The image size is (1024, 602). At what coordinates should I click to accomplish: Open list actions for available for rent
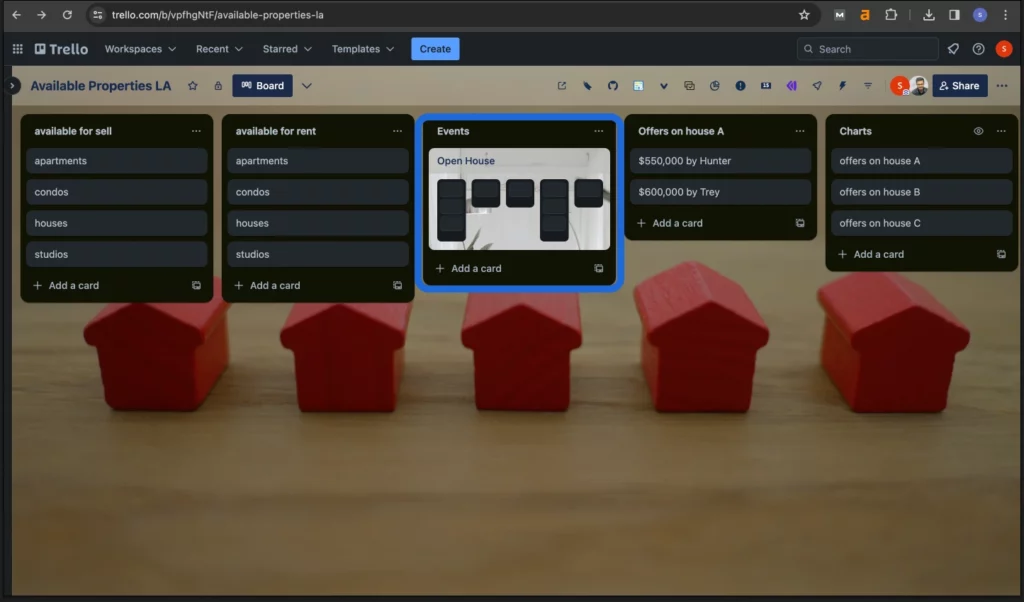(x=397, y=131)
